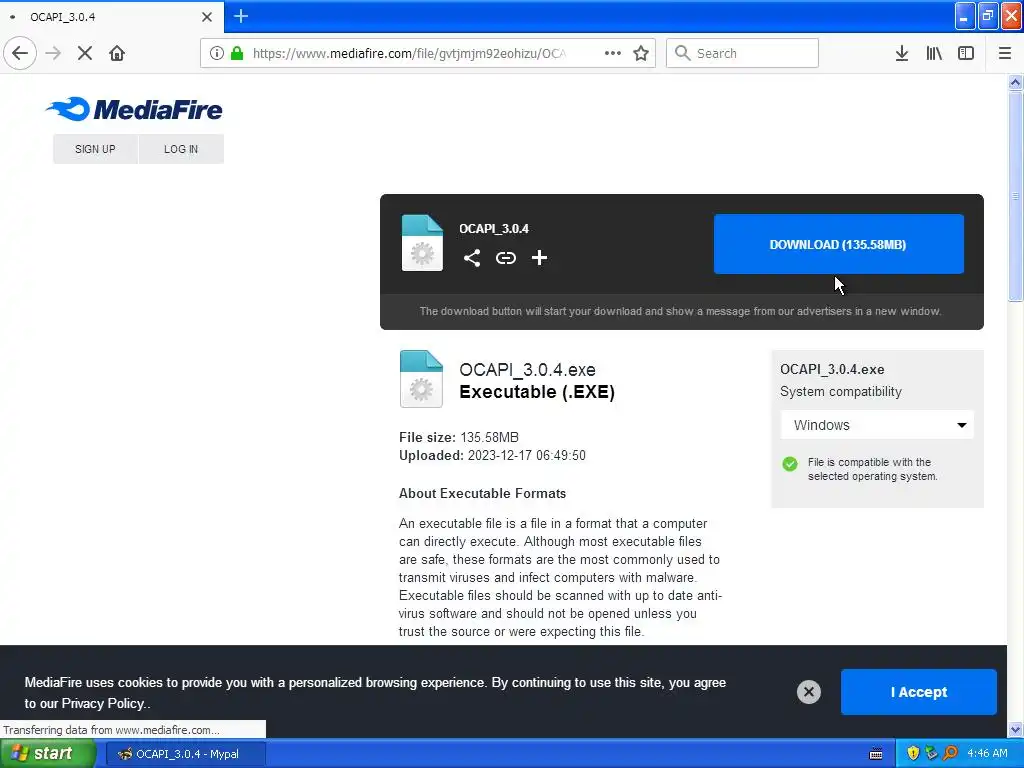Click the LOG IN button

click(x=181, y=149)
